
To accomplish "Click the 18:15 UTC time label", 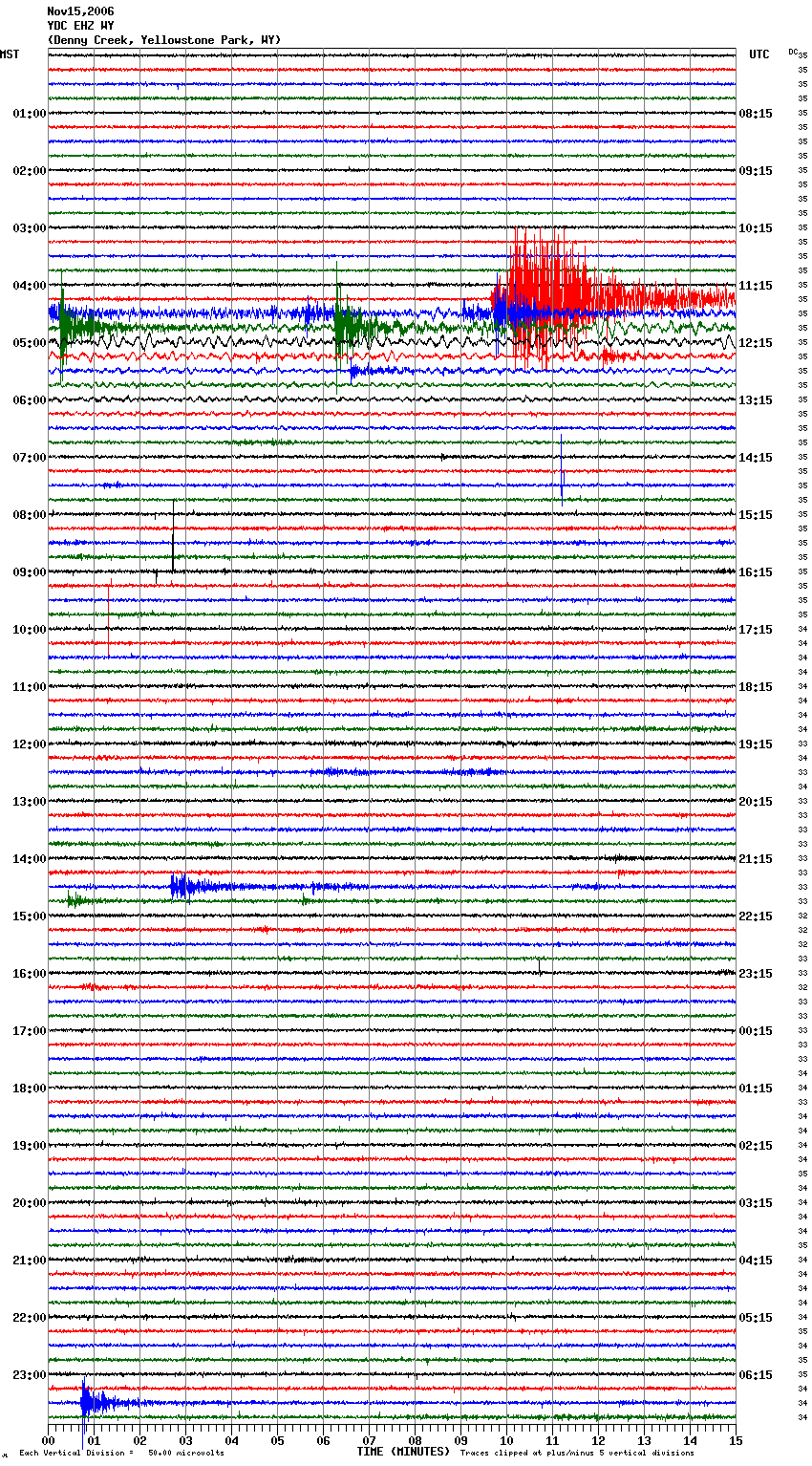I will click(x=756, y=687).
